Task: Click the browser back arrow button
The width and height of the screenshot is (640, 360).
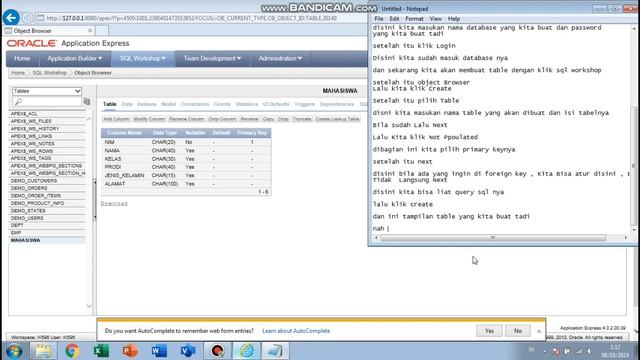Action: (x=11, y=18)
